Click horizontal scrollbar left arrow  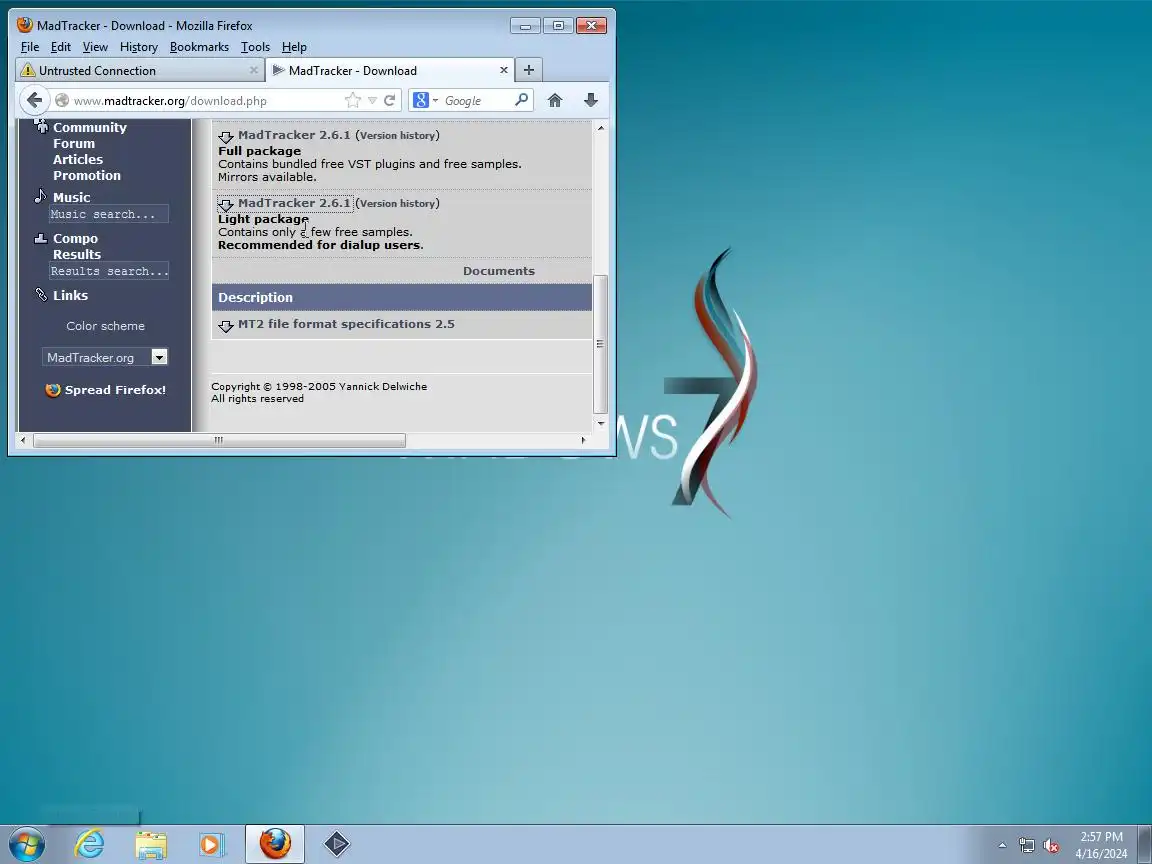[23, 440]
